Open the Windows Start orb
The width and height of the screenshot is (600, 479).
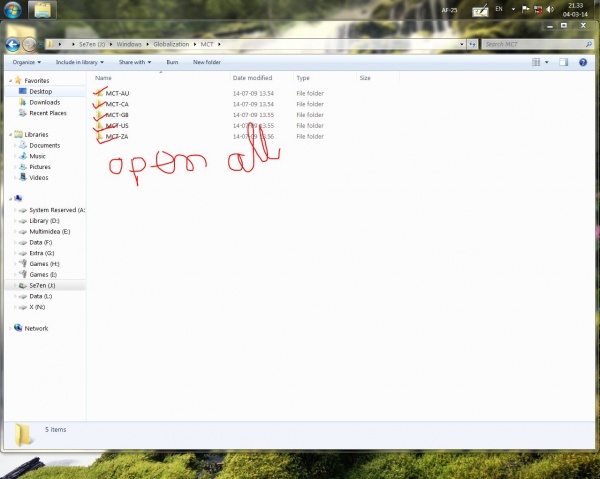[x=12, y=9]
